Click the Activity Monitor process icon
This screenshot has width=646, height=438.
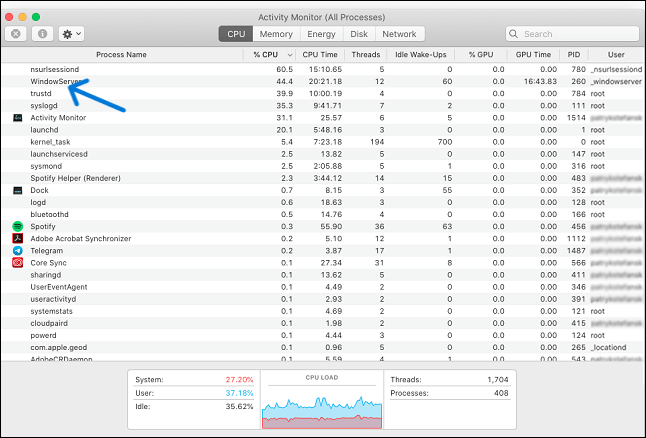point(18,117)
